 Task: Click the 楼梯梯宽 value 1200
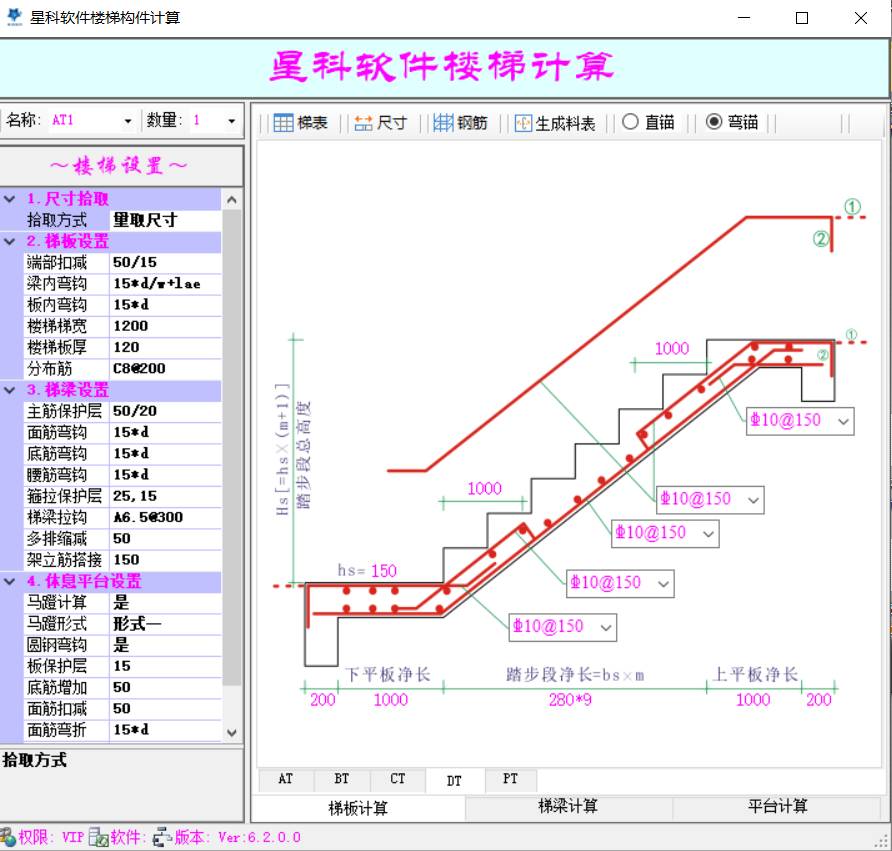coord(165,327)
